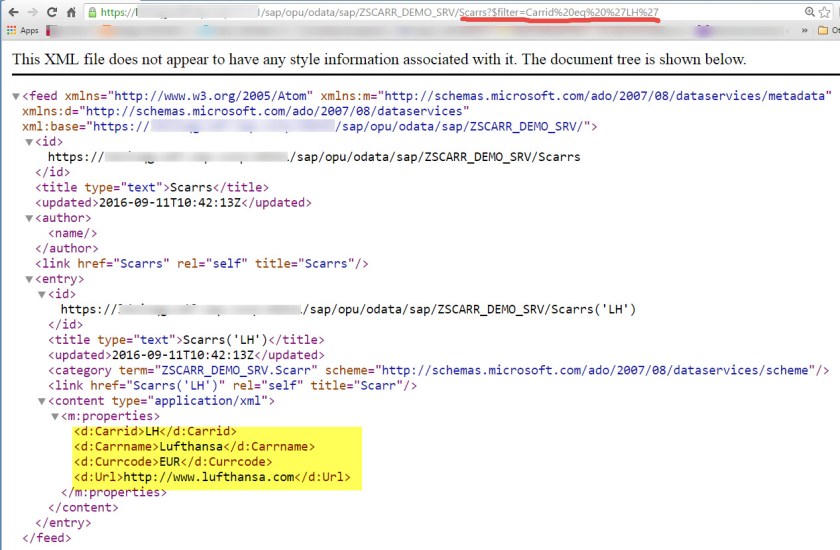Click the link href="Scarrs('LH')" line
This screenshot has width=840, height=550.
(232, 386)
